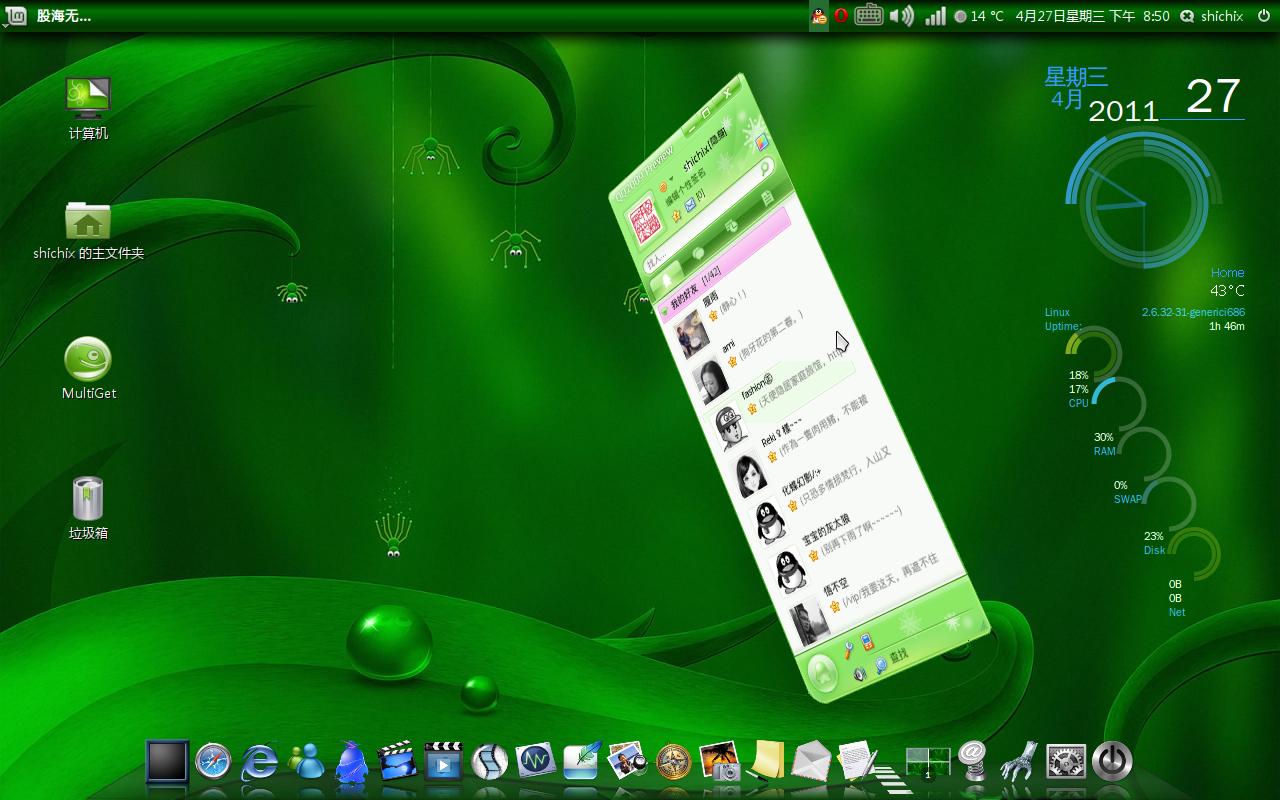Viewport: 1280px width, 800px height.
Task: Open the Linux Mint menu icon
Action: click(x=14, y=15)
